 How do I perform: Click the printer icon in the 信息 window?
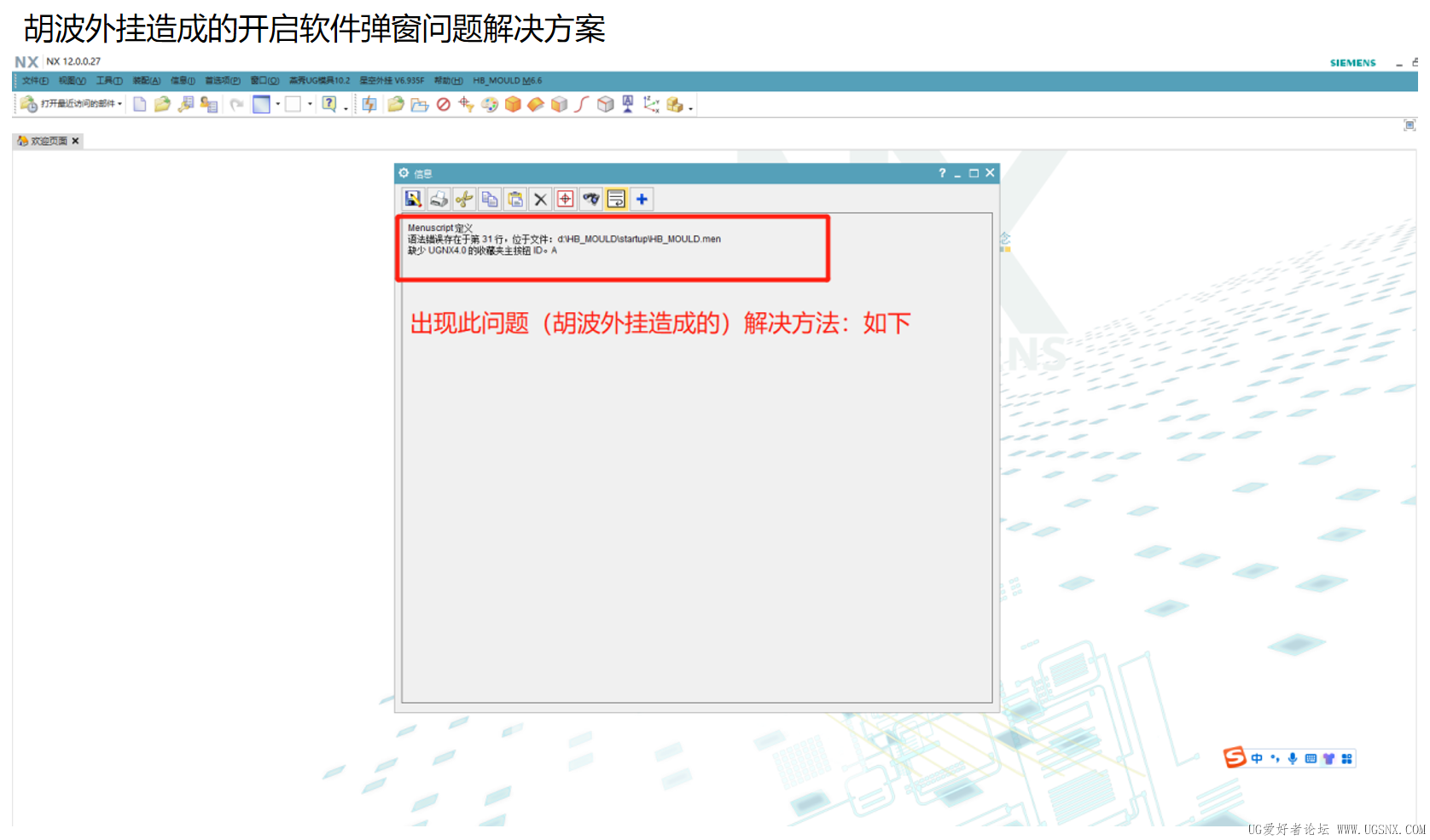click(439, 199)
